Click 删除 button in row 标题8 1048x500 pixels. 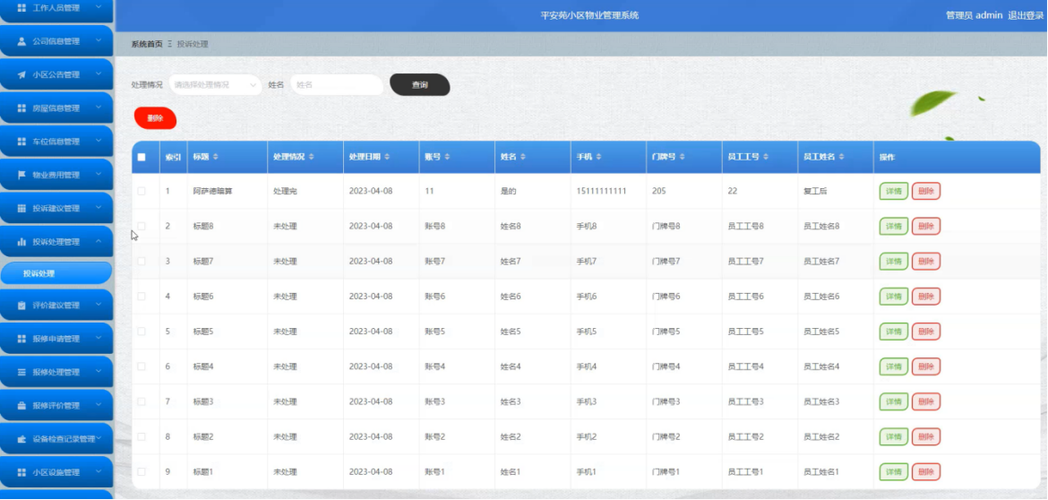tap(926, 226)
